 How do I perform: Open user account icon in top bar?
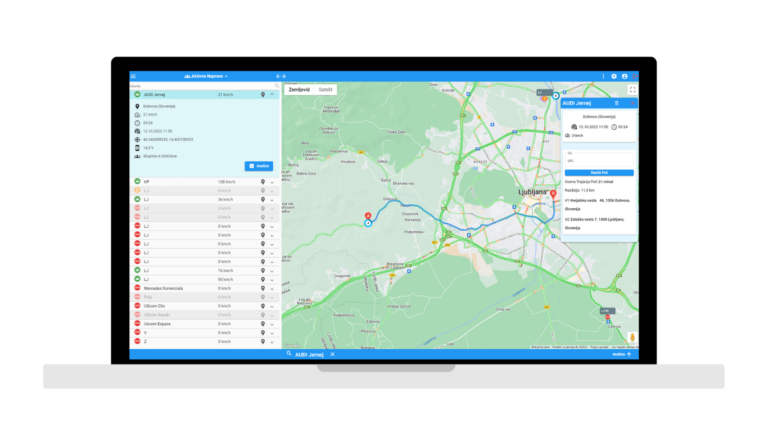(625, 76)
